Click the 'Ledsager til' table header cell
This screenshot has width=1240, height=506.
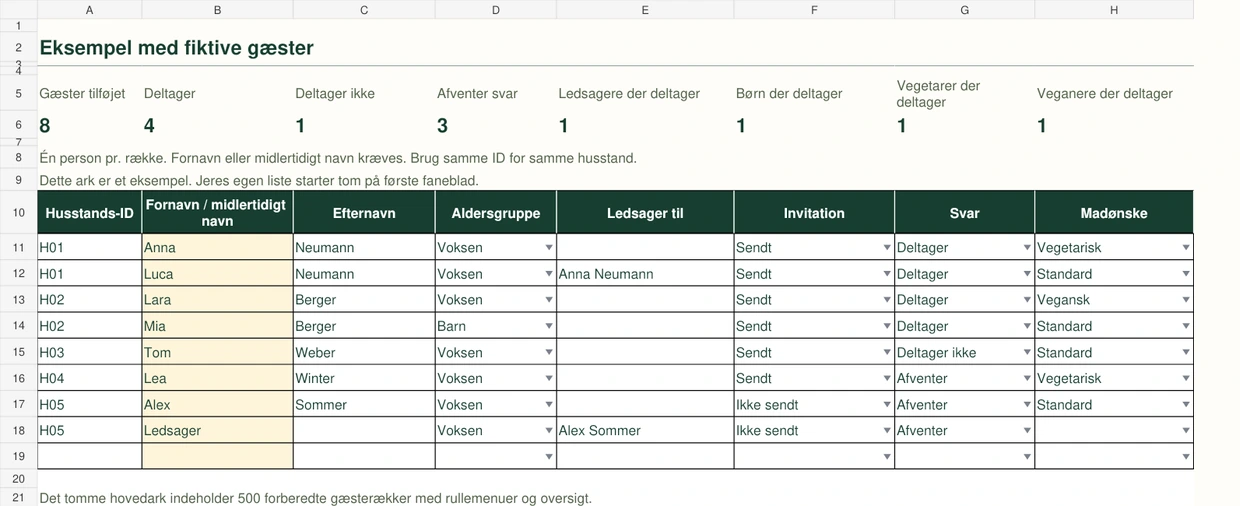(x=645, y=213)
